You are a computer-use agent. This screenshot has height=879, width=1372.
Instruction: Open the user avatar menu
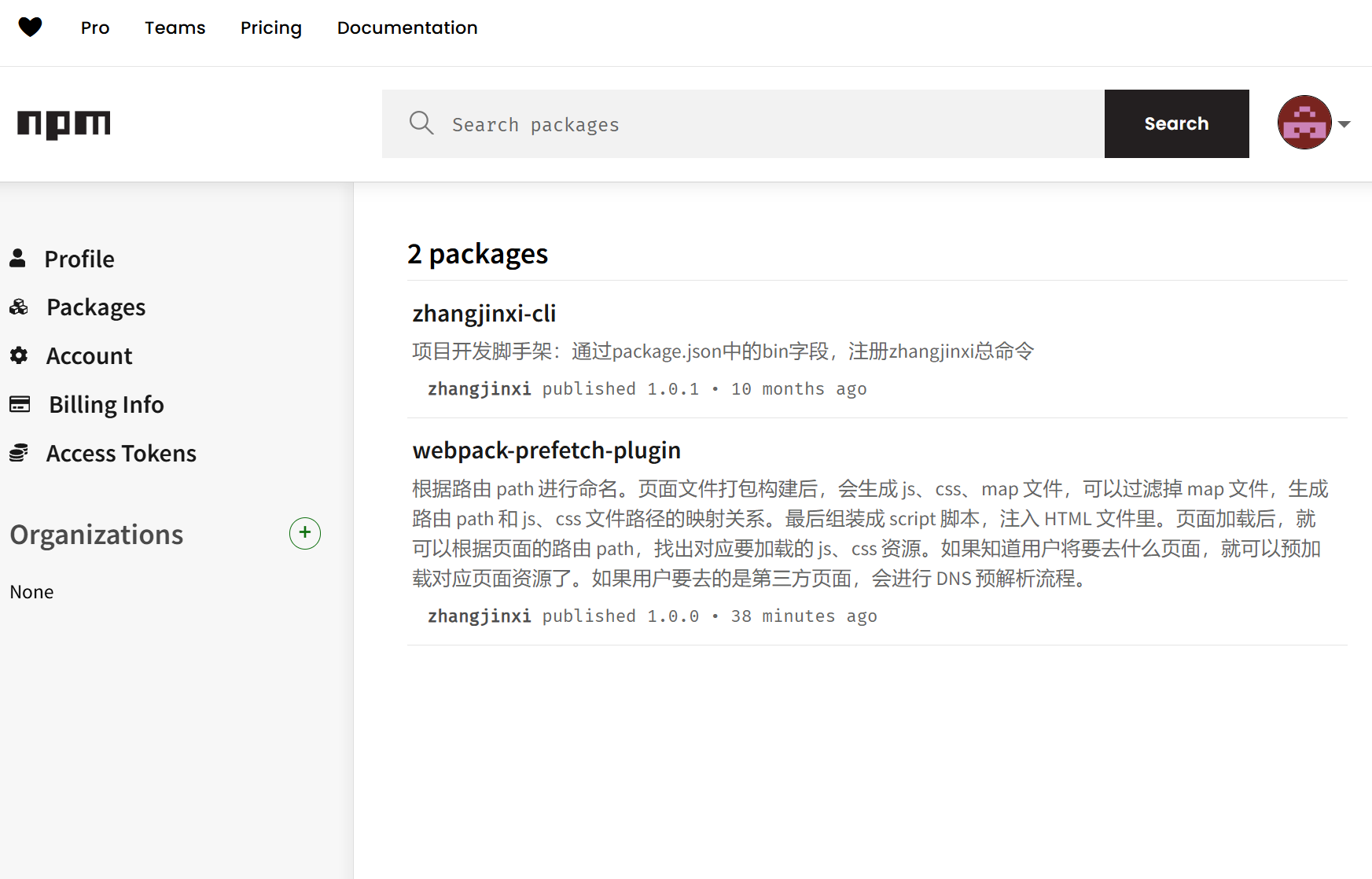1304,123
